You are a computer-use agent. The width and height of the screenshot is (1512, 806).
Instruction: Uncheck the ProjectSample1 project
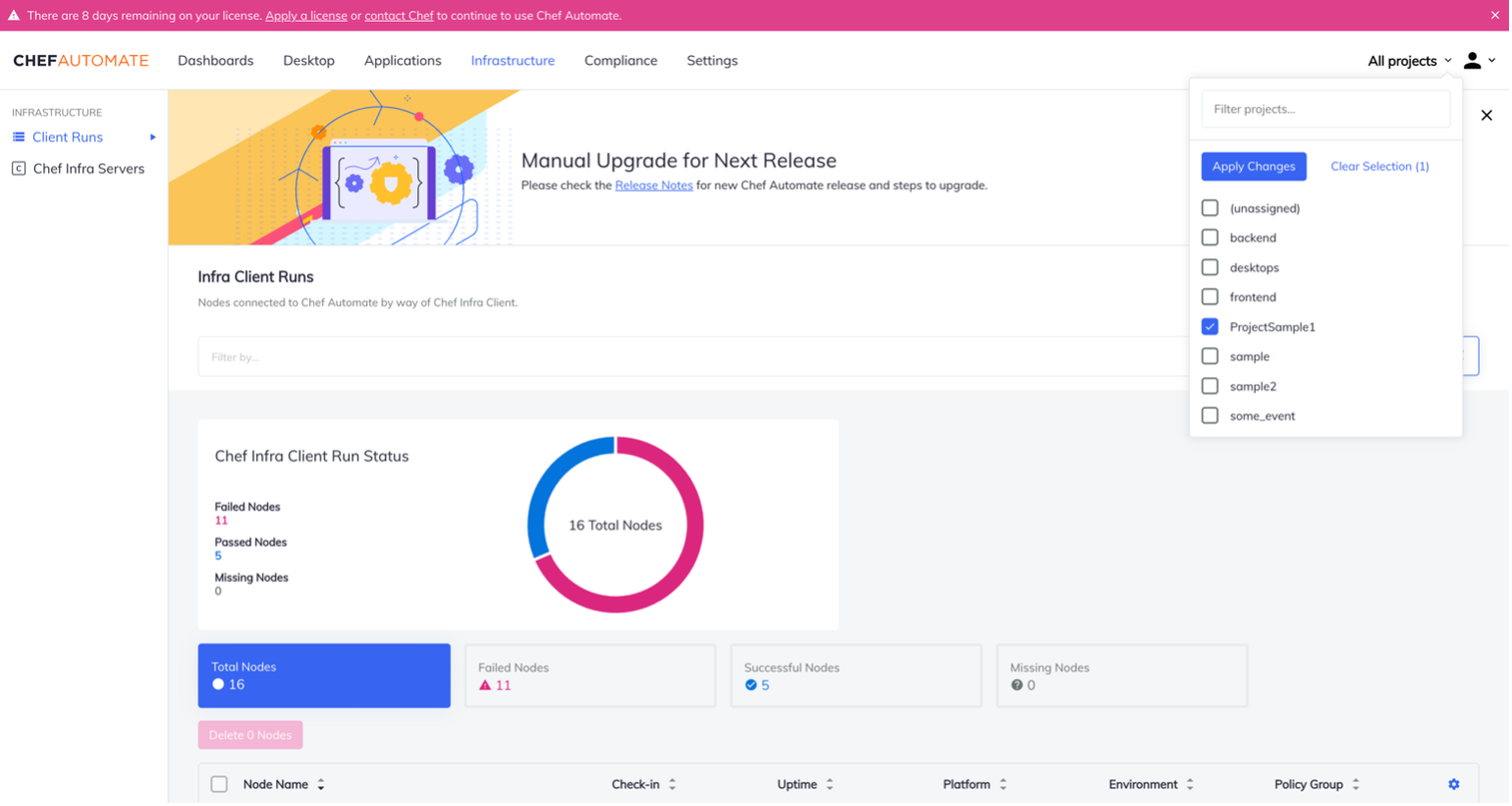click(x=1210, y=326)
